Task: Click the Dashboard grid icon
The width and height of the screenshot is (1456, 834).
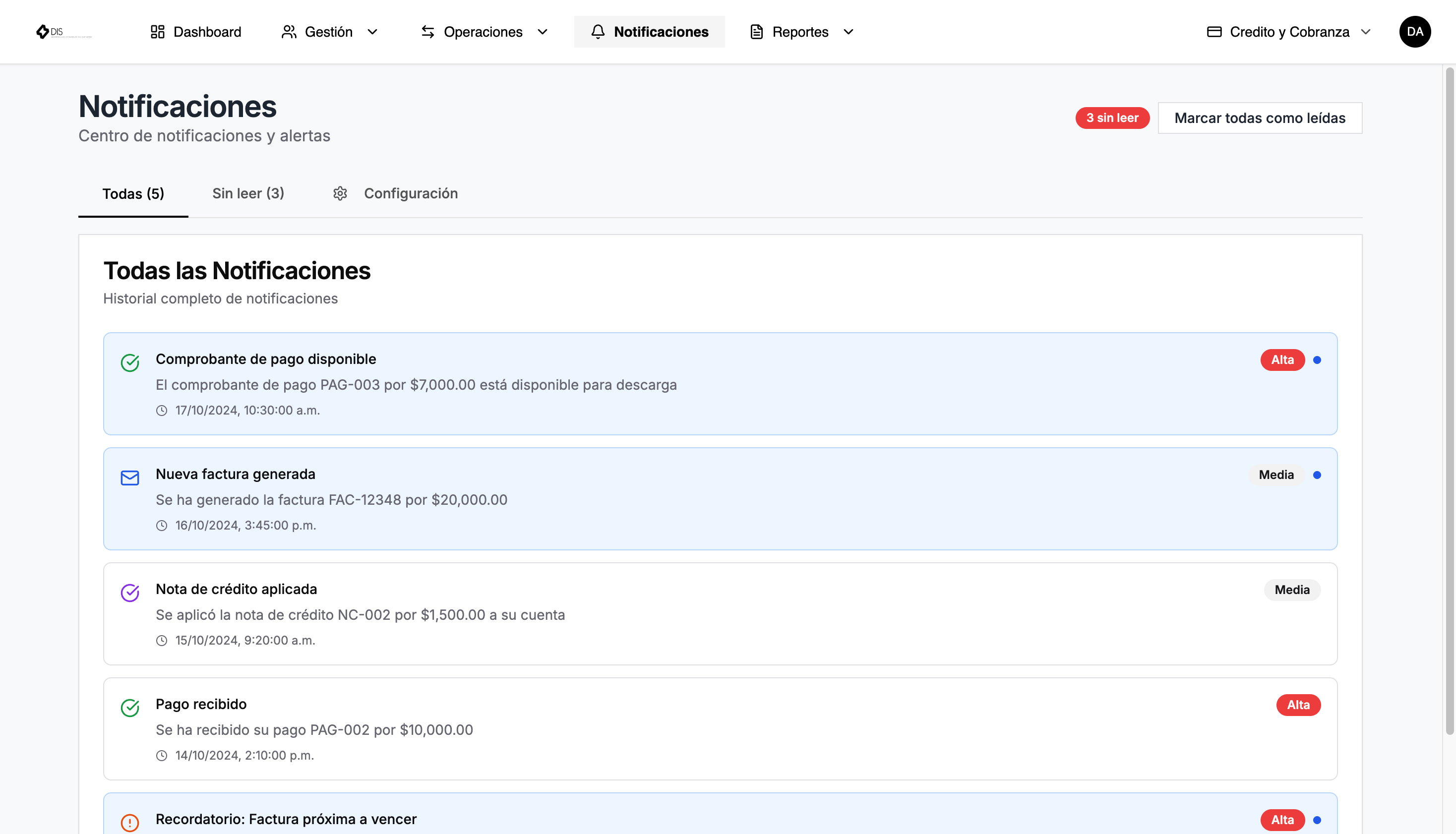Action: [158, 32]
